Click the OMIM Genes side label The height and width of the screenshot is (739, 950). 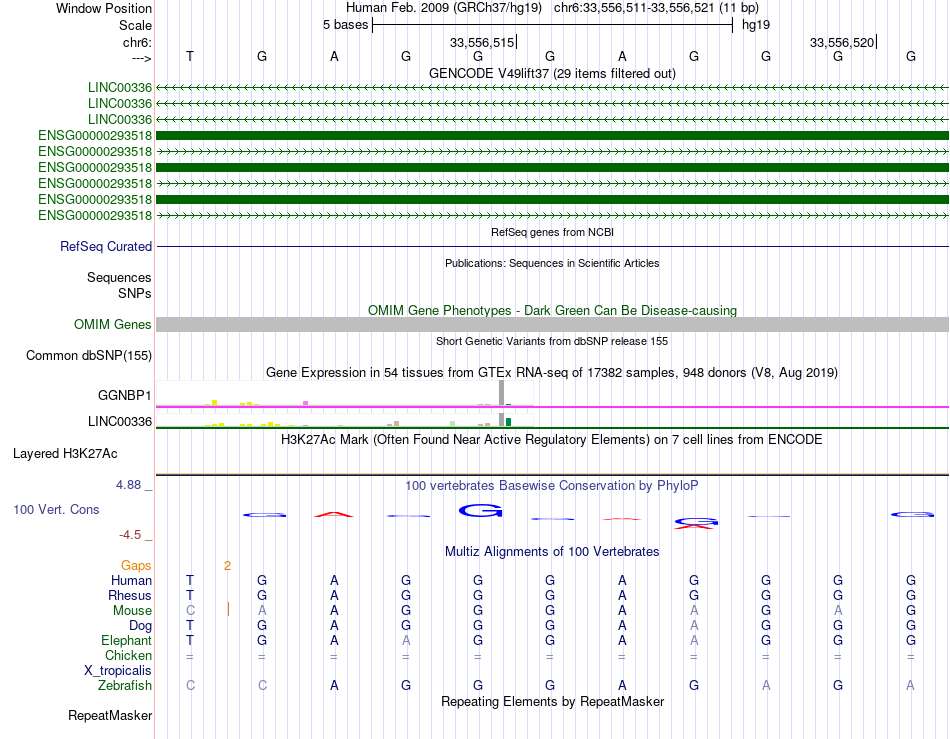(113, 325)
